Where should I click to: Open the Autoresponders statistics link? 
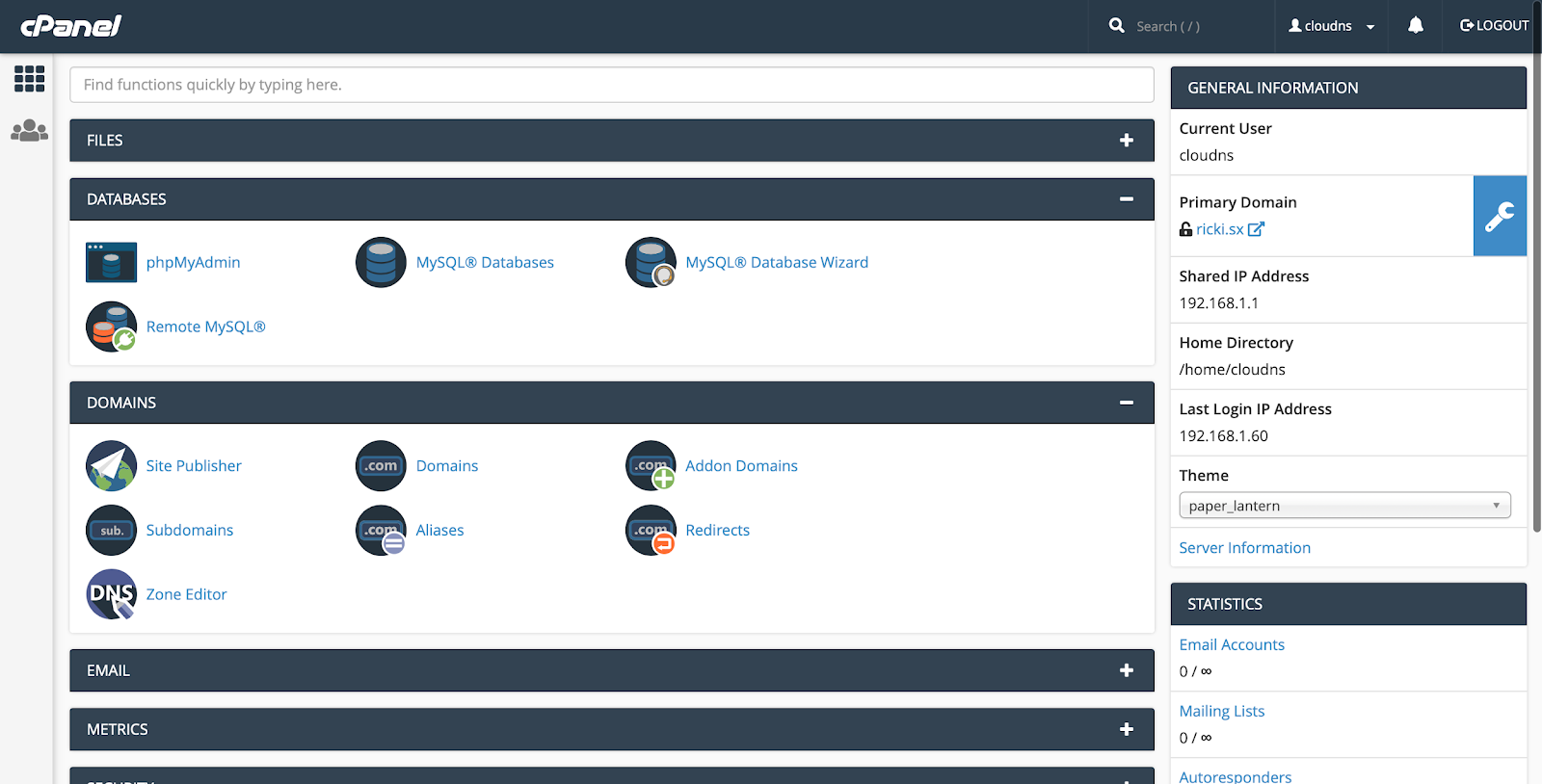coord(1236,775)
